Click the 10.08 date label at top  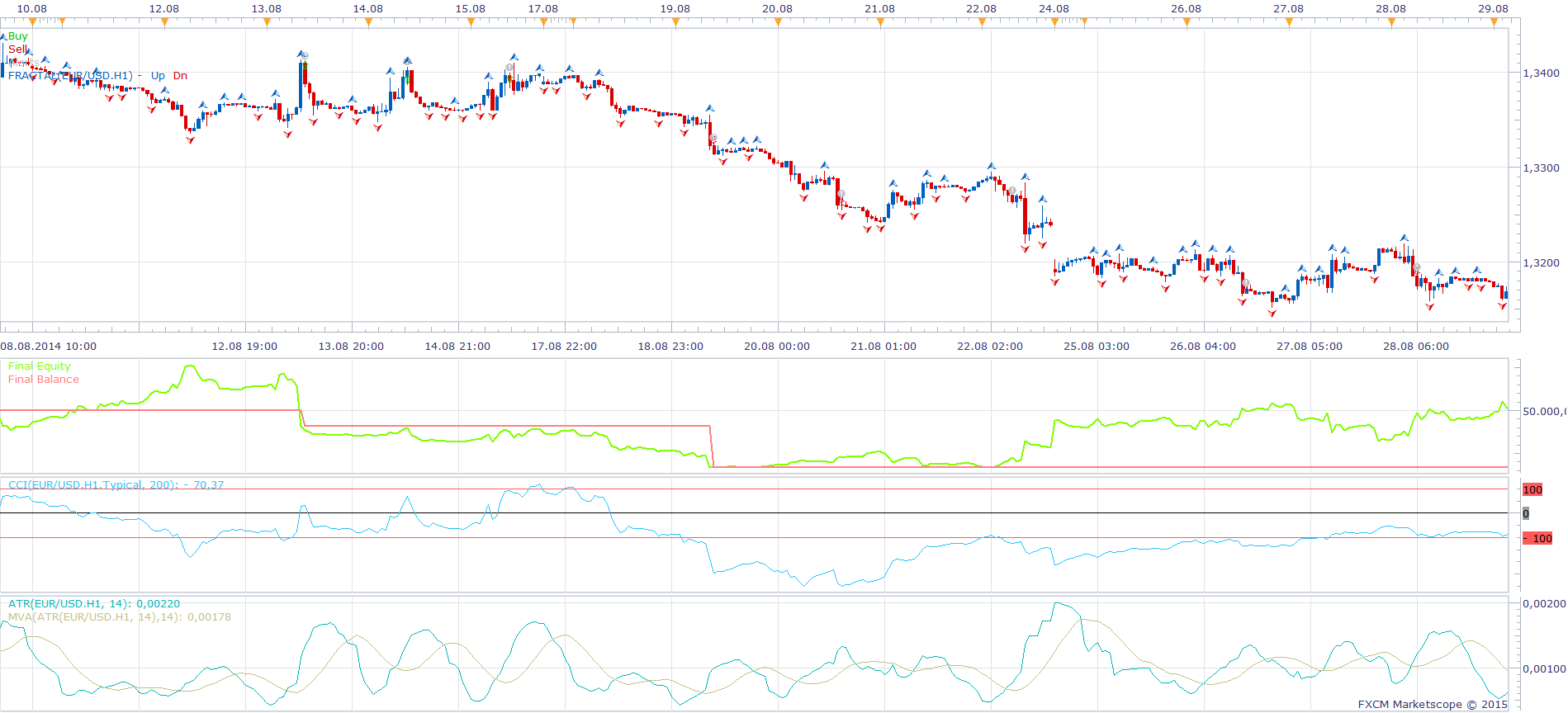click(32, 9)
